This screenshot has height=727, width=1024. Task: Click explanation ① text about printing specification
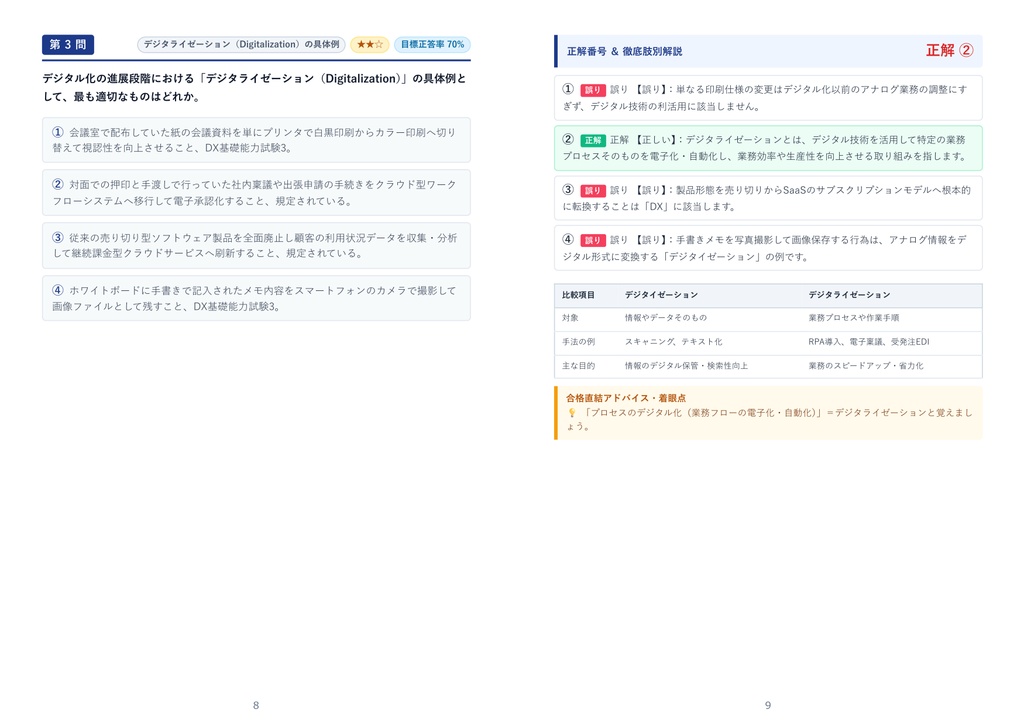tap(765, 98)
